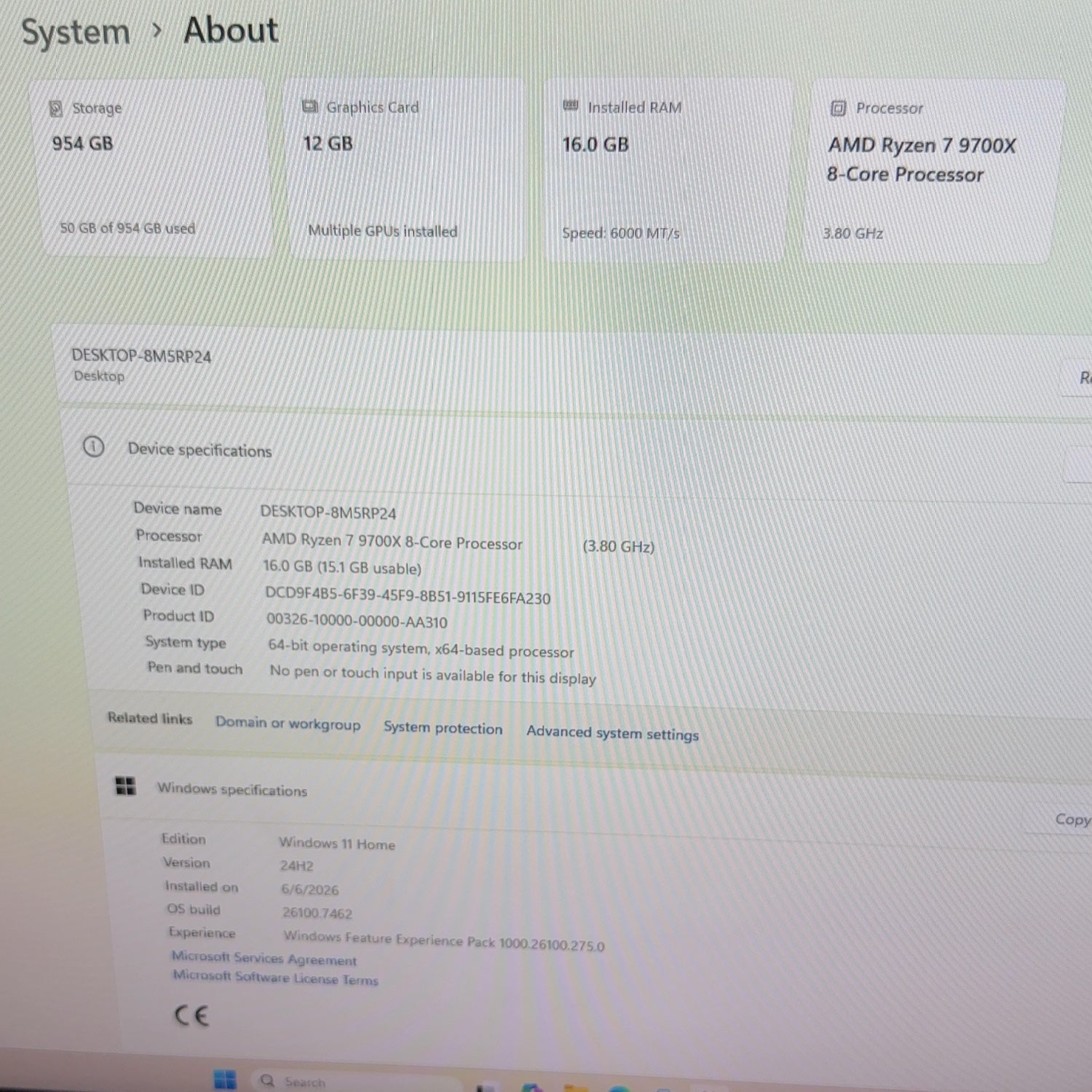1092x1092 pixels.
Task: Click the taskbar Search box
Action: tap(357, 1081)
